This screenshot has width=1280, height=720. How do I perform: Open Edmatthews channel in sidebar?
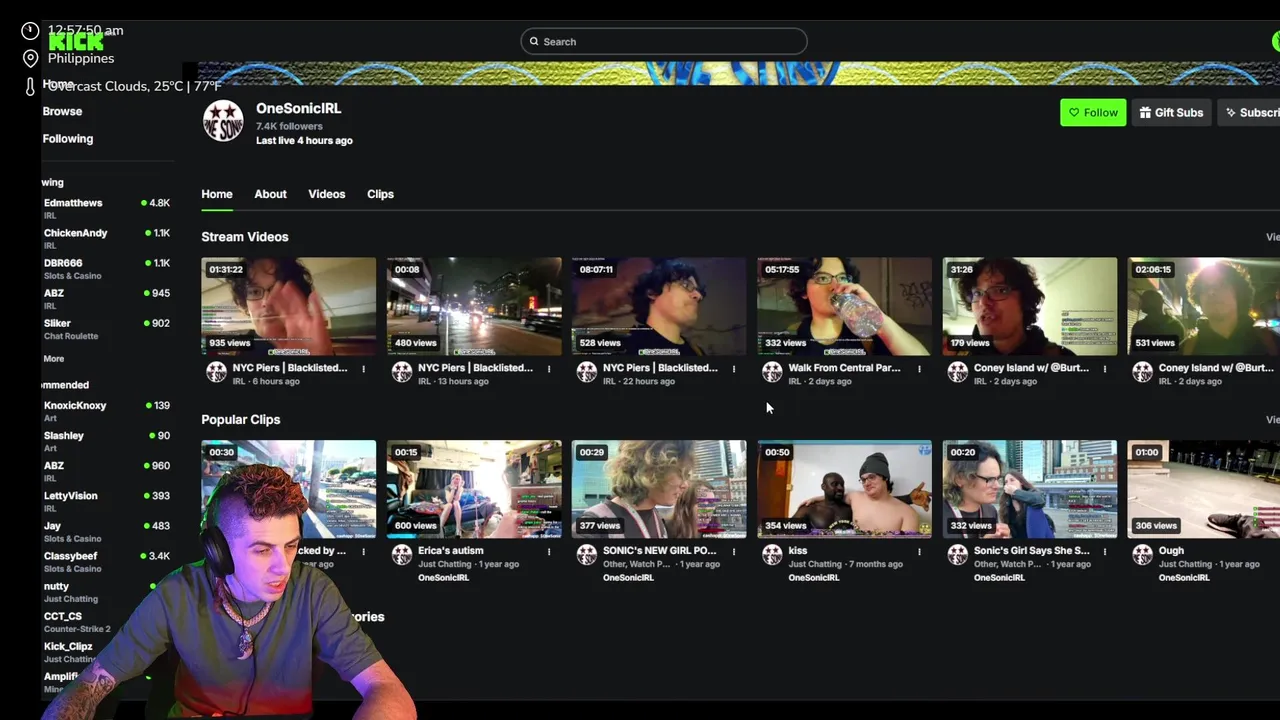coord(107,208)
